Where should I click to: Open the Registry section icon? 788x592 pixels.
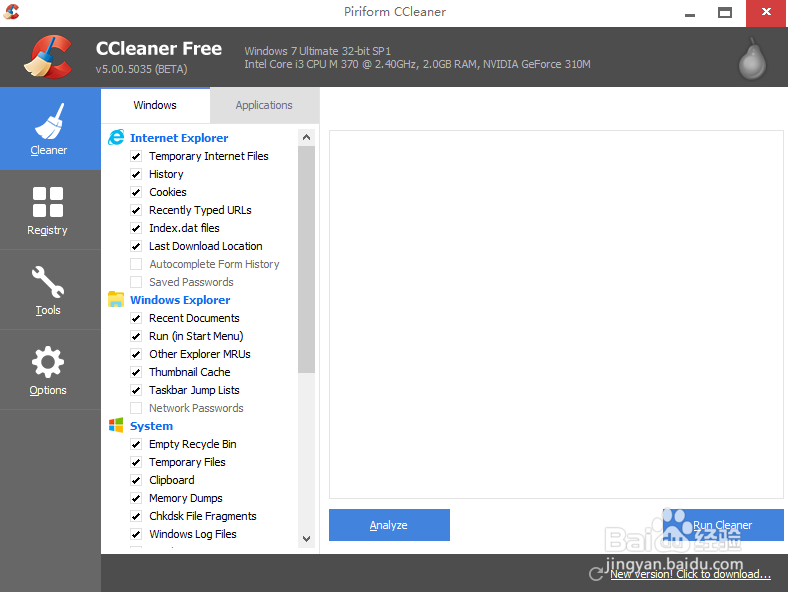(48, 202)
